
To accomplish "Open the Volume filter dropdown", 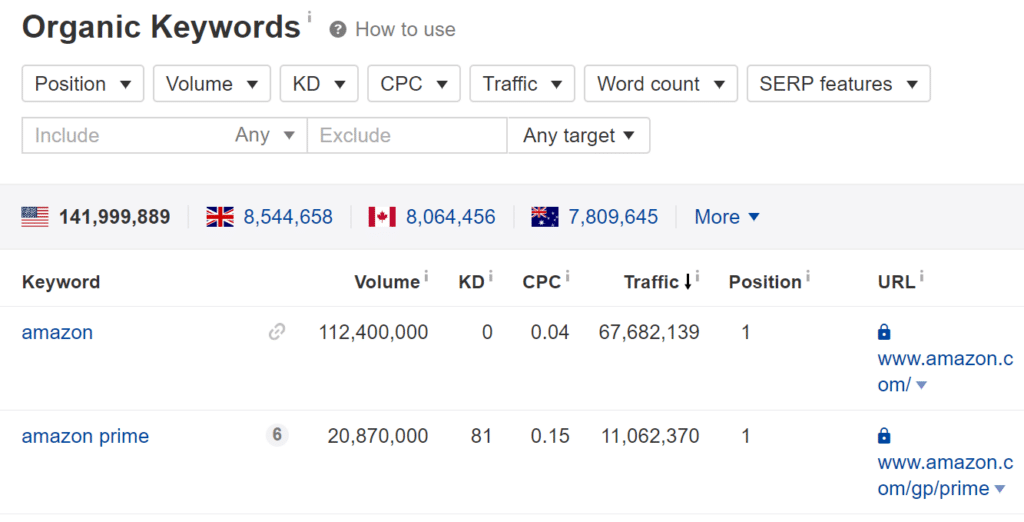I will [211, 84].
